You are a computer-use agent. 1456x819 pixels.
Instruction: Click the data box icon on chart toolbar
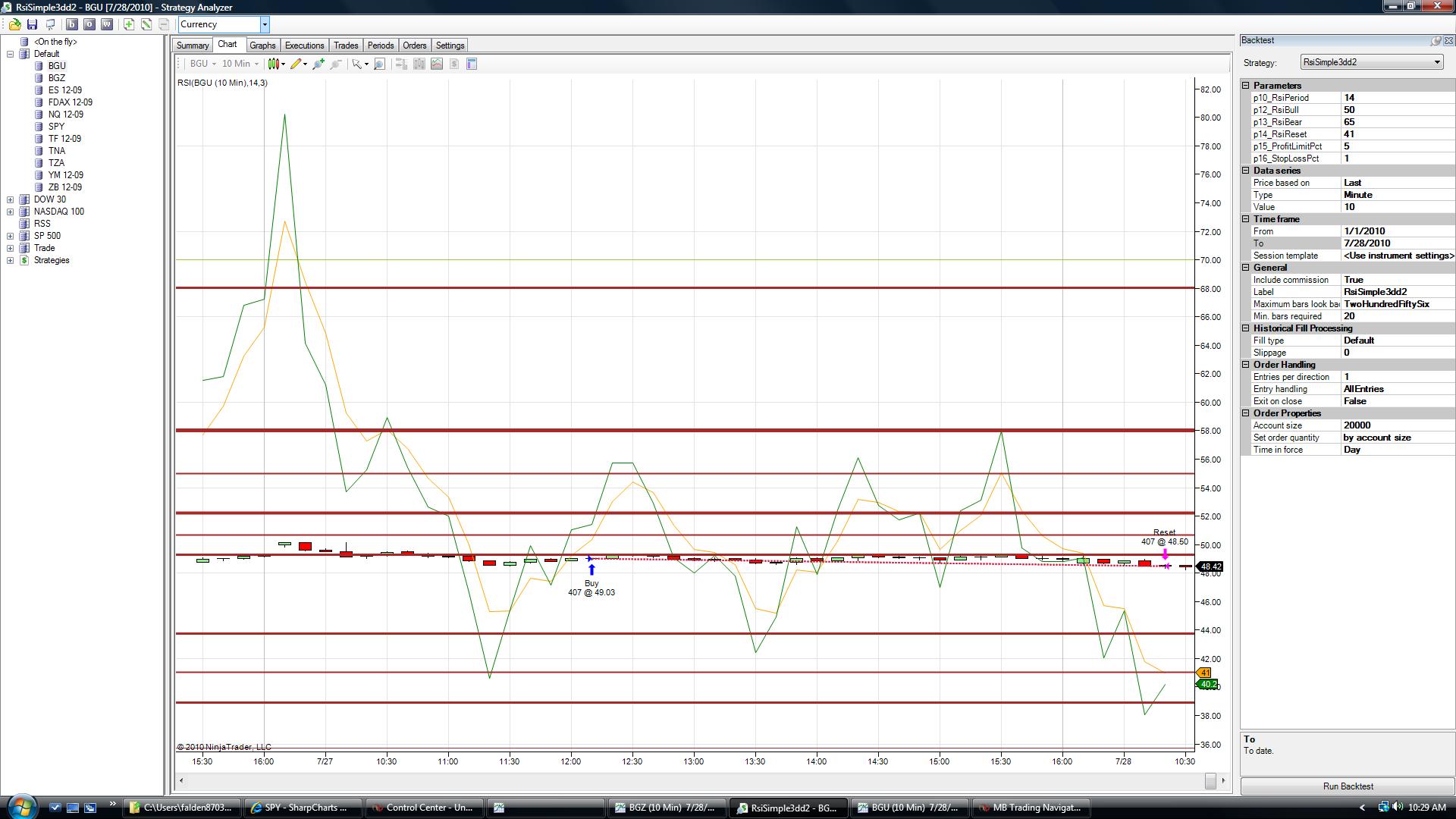point(472,64)
